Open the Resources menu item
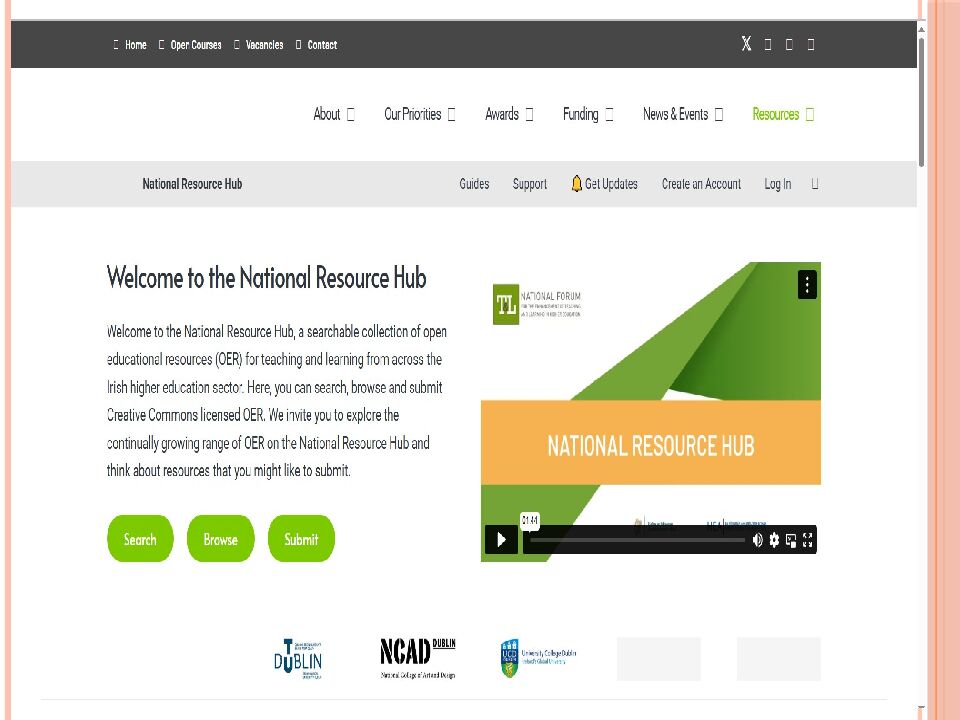This screenshot has width=960, height=720. (783, 114)
